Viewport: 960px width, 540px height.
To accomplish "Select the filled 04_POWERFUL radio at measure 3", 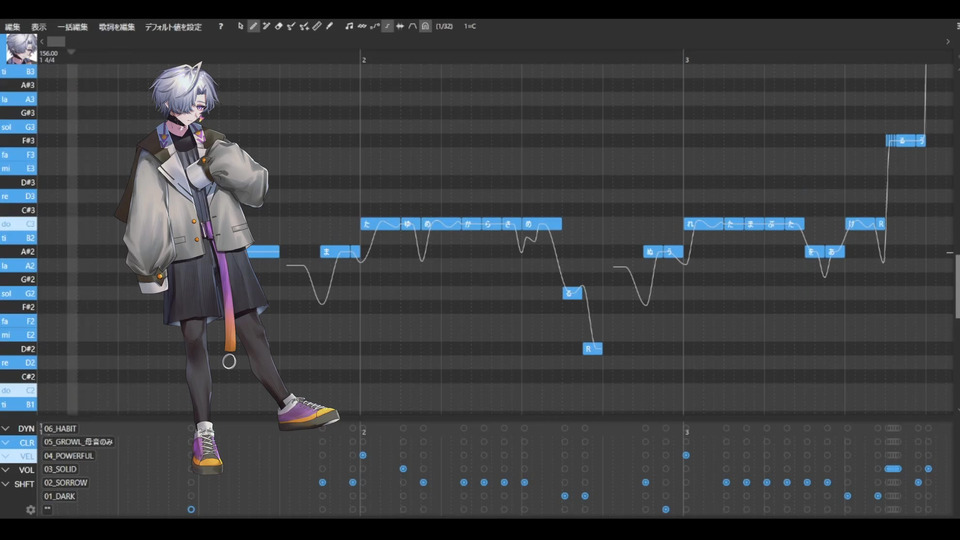I will (x=686, y=455).
